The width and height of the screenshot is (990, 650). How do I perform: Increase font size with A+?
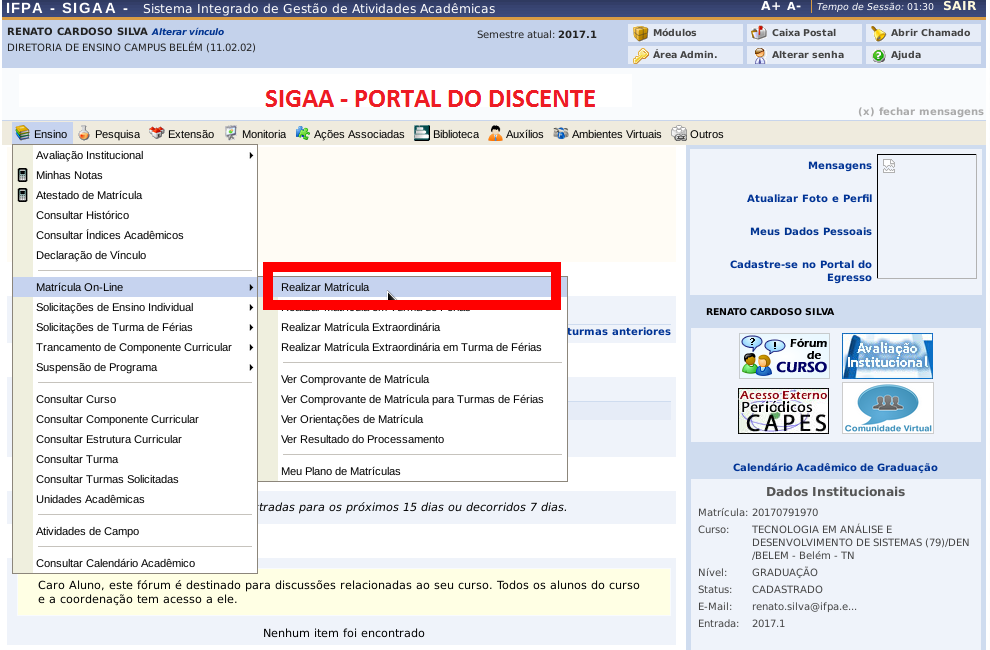[x=770, y=6]
